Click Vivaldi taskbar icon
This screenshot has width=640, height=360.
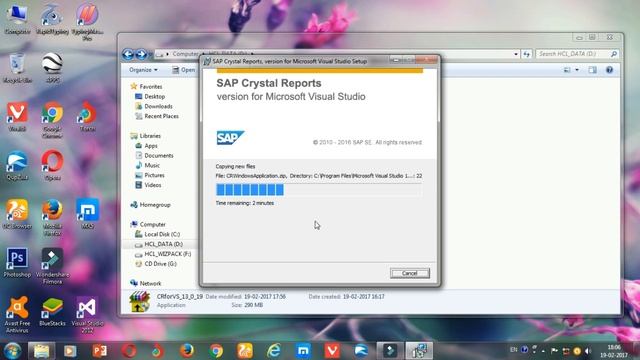pos(332,351)
